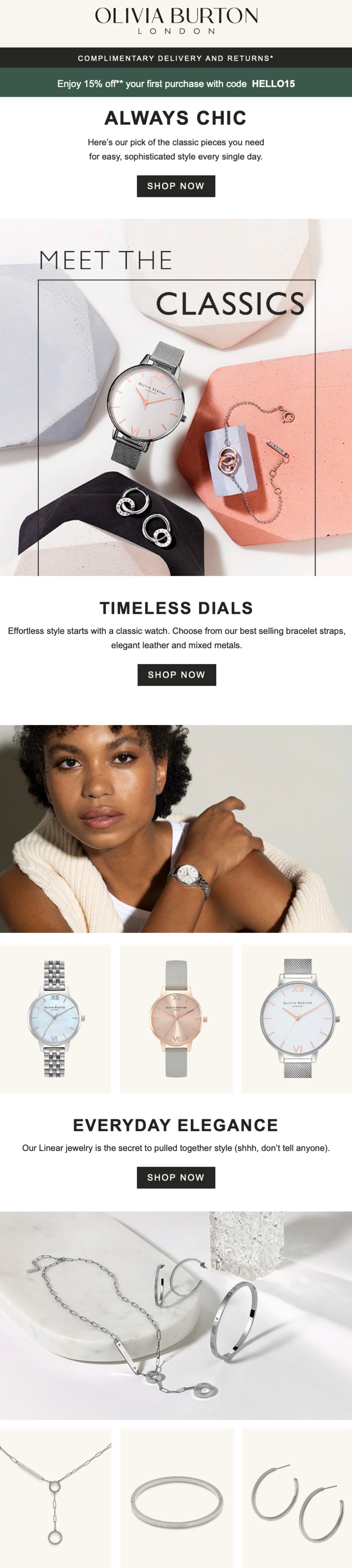Select the silver mesh strap white dial watch
352x1568 pixels.
click(297, 1019)
